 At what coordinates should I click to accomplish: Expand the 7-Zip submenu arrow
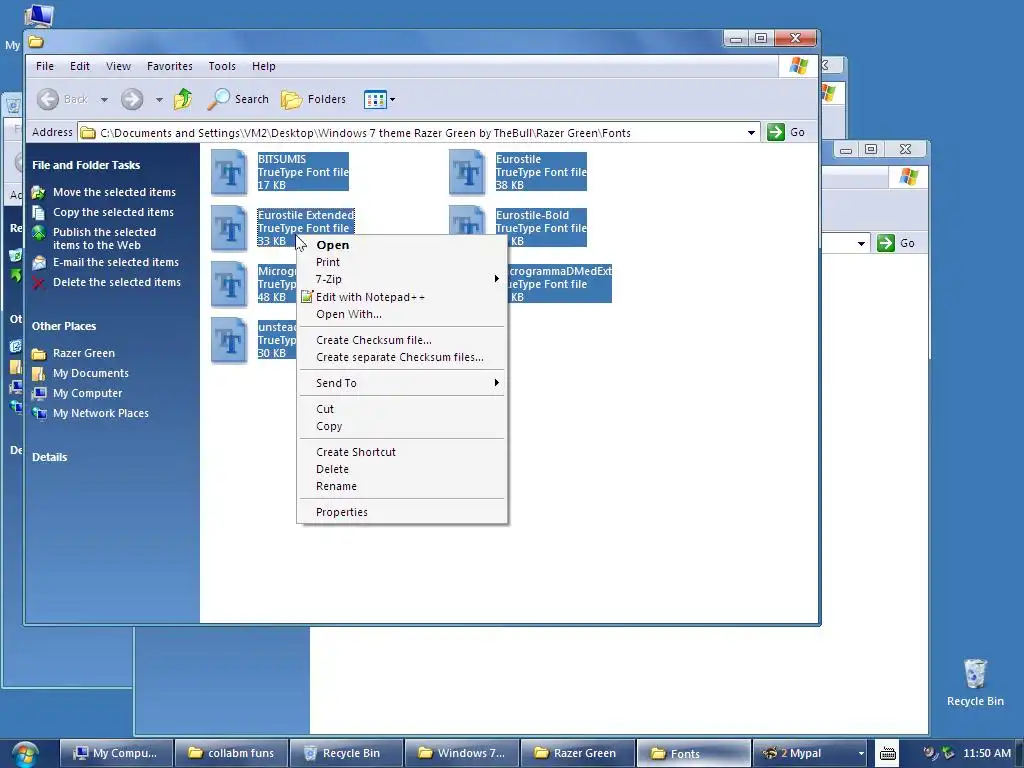pyautogui.click(x=497, y=279)
